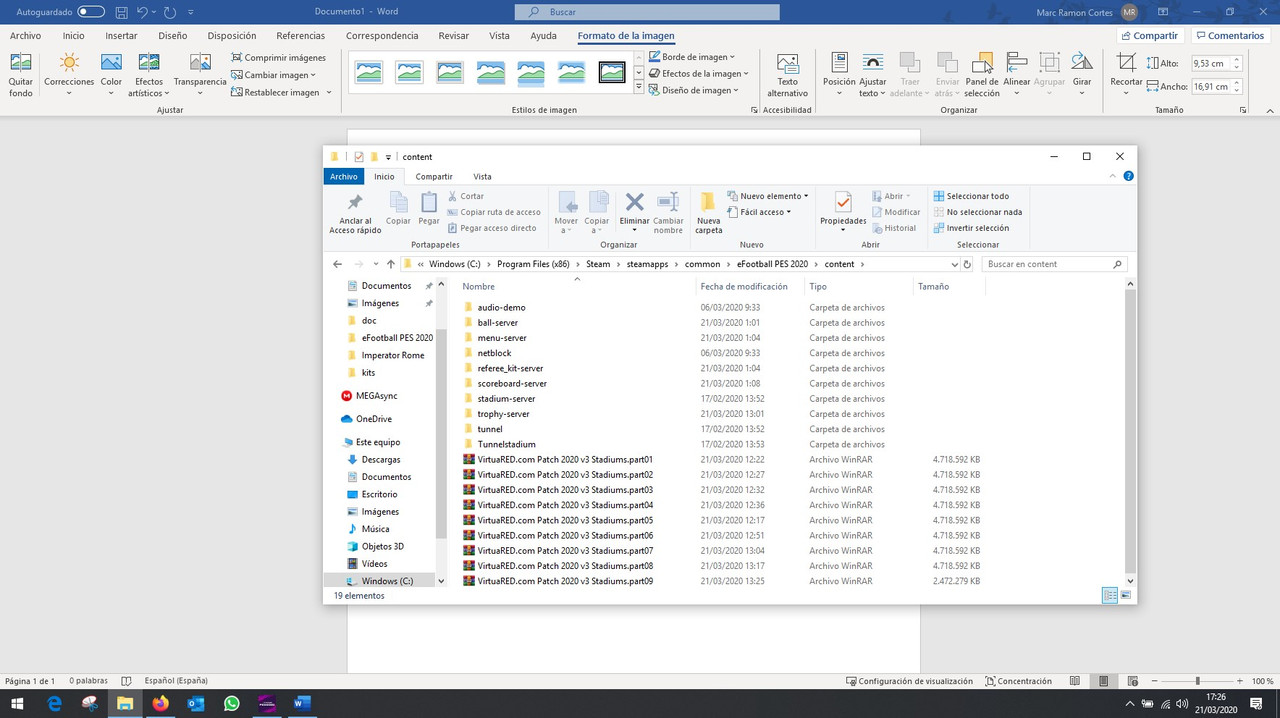Open Girar rotate options in Word
This screenshot has height=718, width=1280.
point(1082,75)
